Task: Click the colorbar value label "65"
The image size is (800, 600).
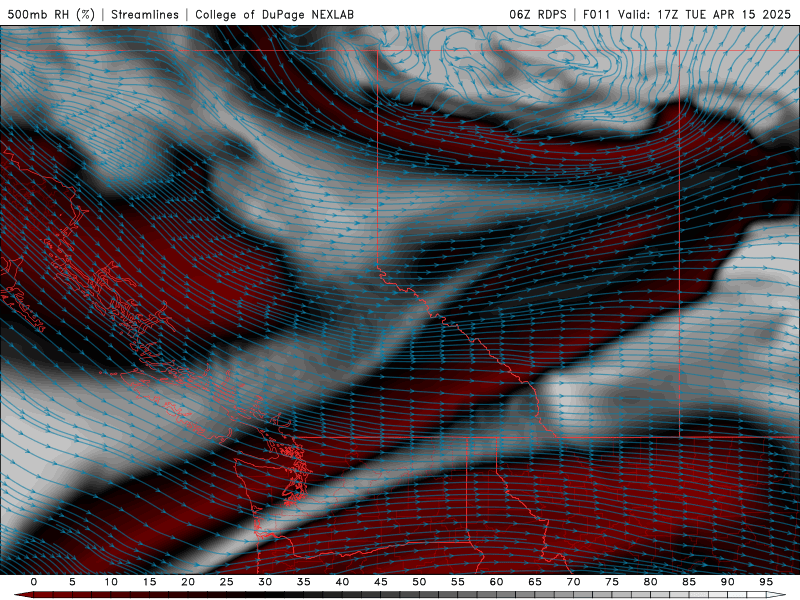Action: (535, 582)
